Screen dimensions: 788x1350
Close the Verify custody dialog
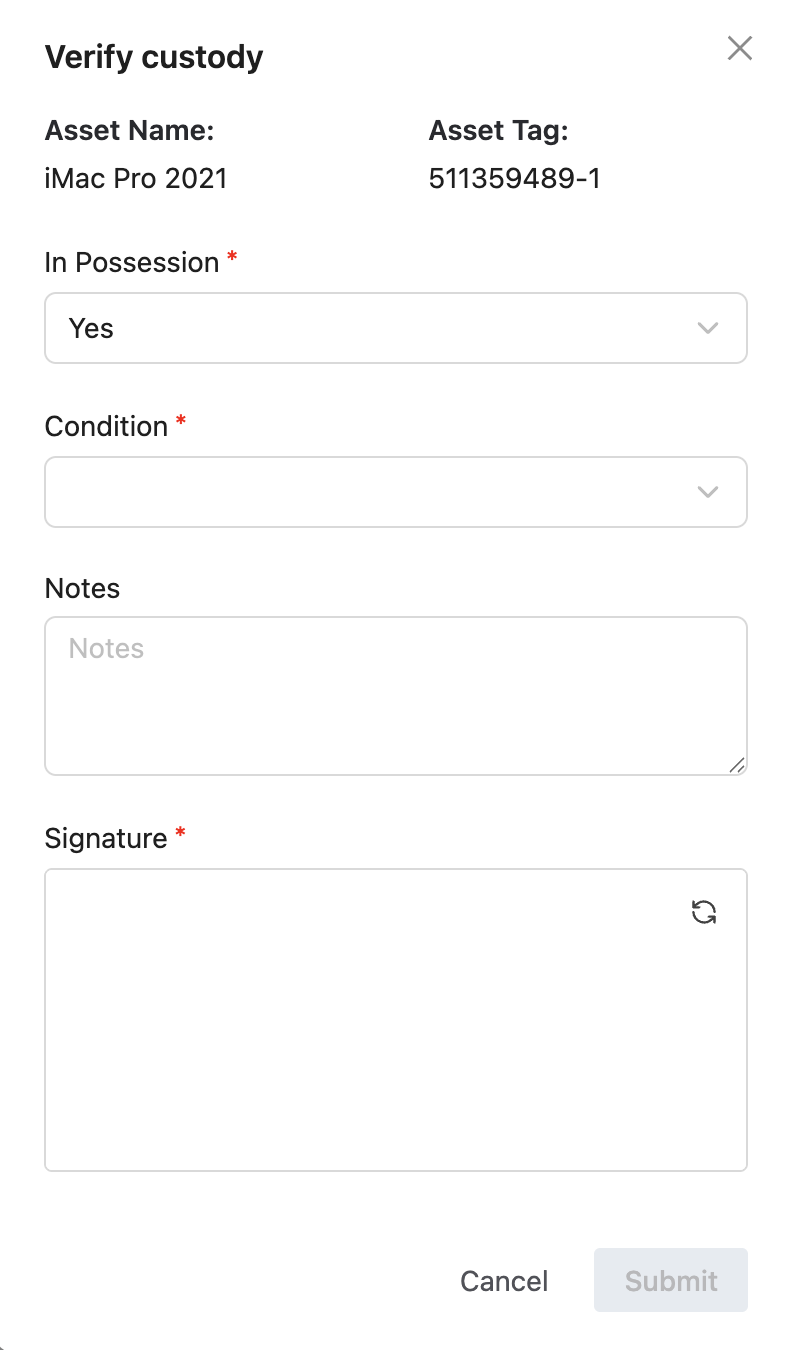tap(739, 48)
